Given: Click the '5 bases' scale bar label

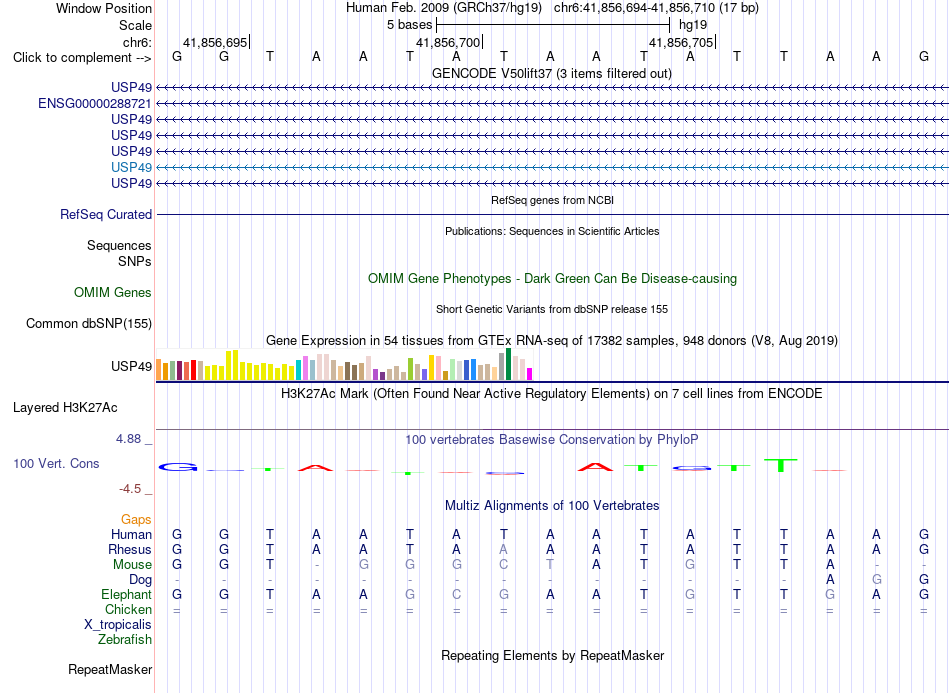Looking at the screenshot, I should [x=410, y=25].
